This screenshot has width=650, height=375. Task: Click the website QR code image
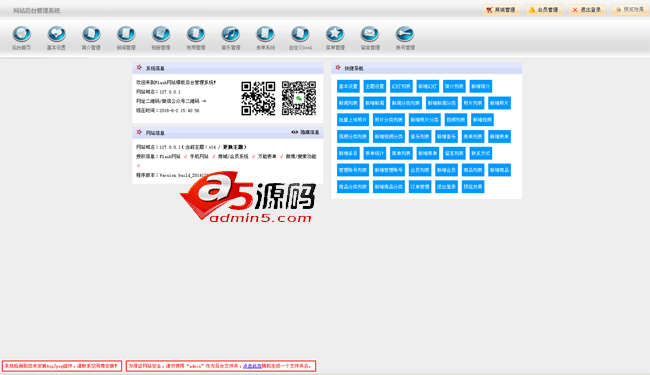pos(258,98)
